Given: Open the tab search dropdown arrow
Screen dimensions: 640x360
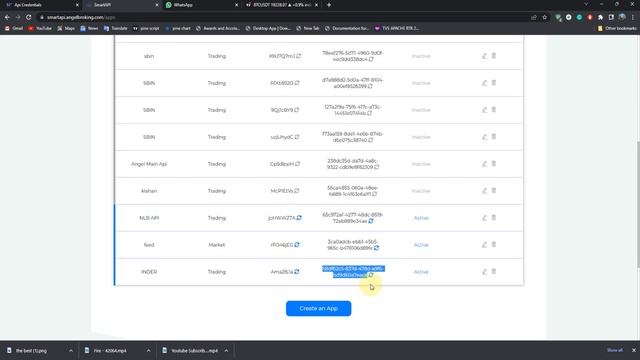Looking at the screenshot, I should click(x=586, y=4).
